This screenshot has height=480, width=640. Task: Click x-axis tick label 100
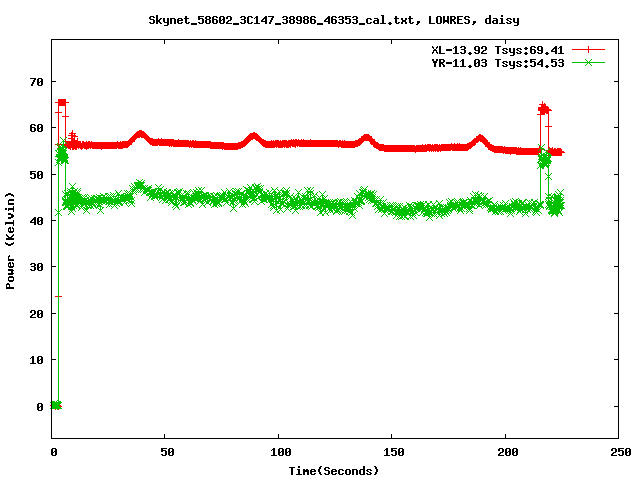[280, 452]
